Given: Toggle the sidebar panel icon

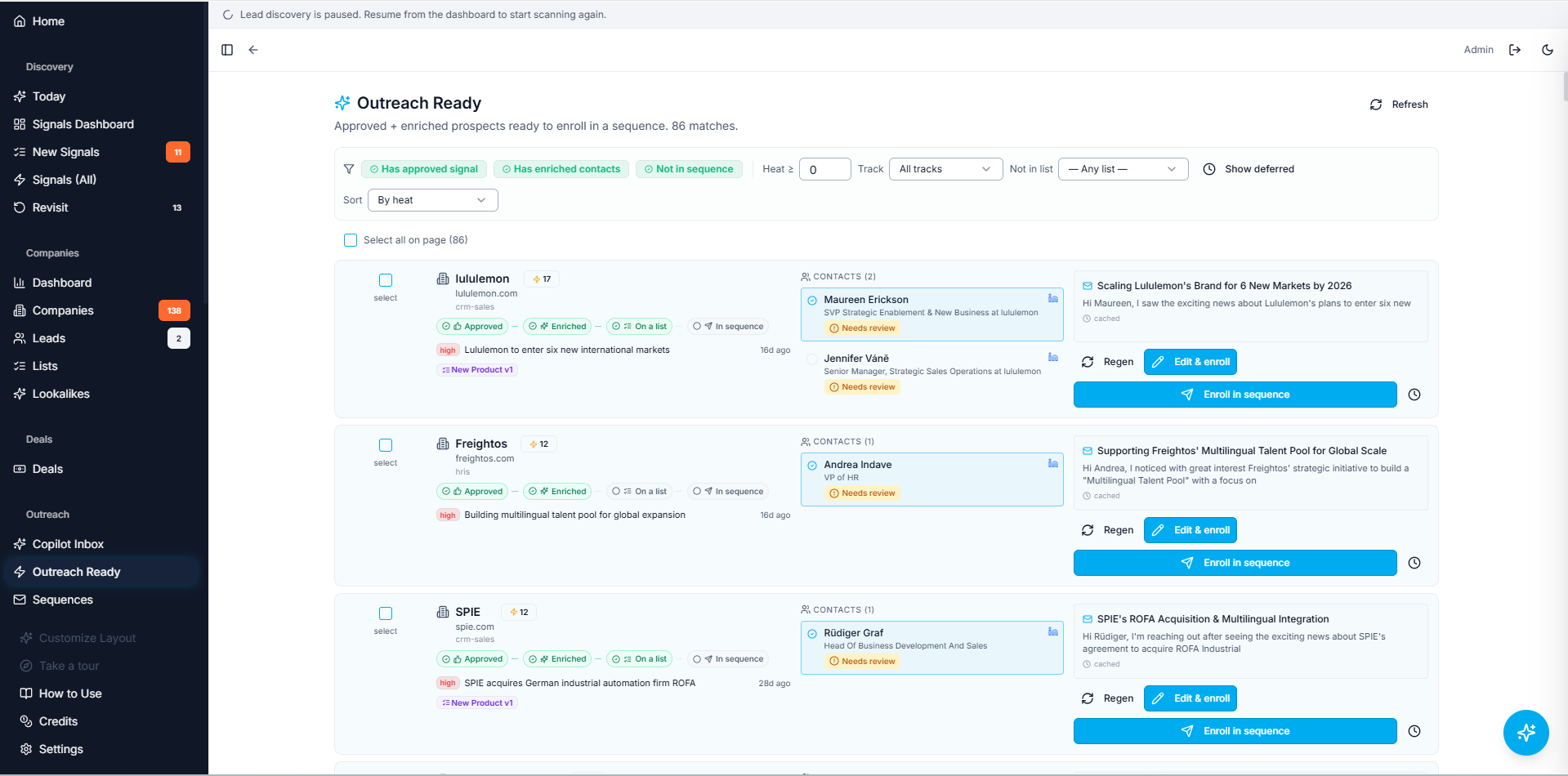Looking at the screenshot, I should coord(227,50).
